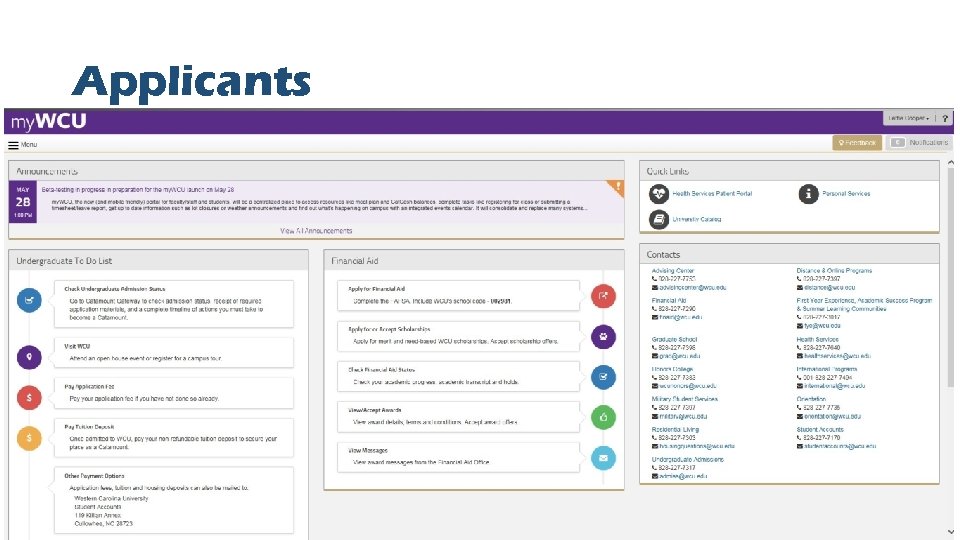Click the myWCU logo
This screenshot has height=540, width=960.
pyautogui.click(x=48, y=121)
